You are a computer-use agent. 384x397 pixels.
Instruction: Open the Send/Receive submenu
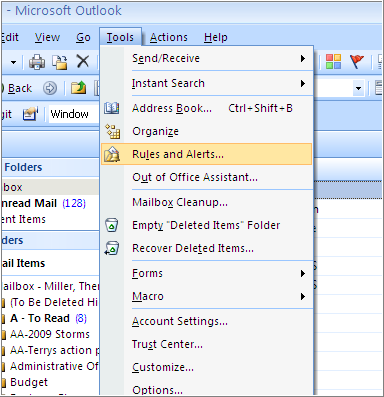click(x=206, y=58)
